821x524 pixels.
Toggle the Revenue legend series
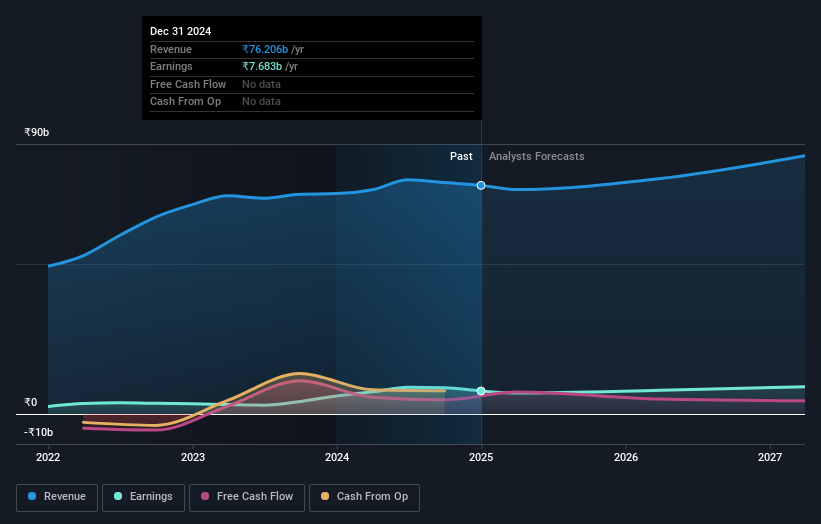(x=57, y=497)
